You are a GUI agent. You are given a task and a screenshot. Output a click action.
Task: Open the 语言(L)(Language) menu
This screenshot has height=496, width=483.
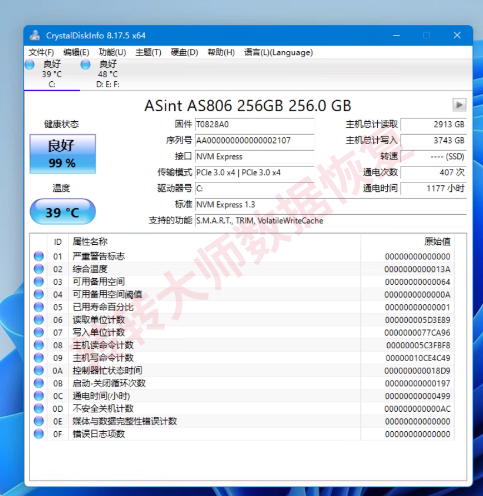[x=278, y=52]
